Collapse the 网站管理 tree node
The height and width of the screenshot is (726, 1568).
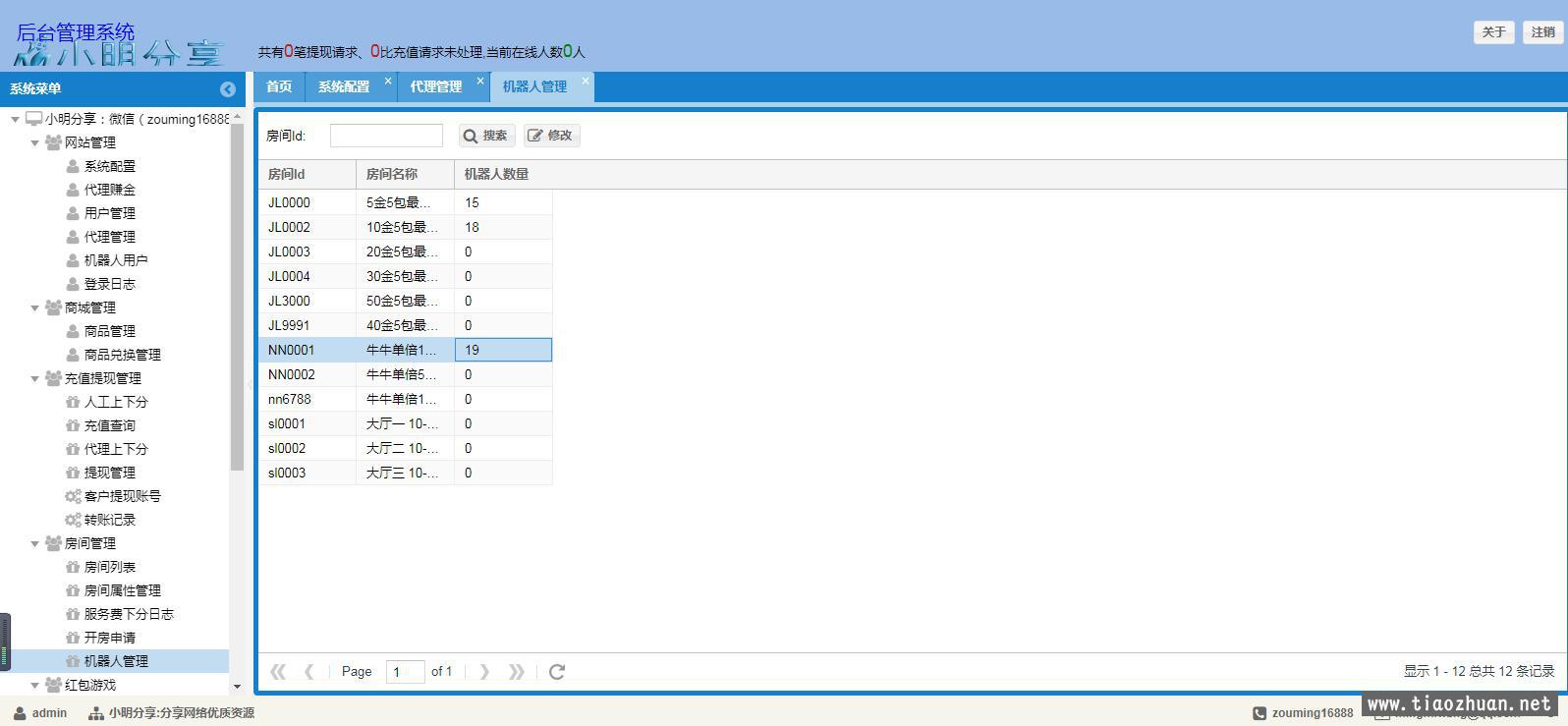(34, 142)
